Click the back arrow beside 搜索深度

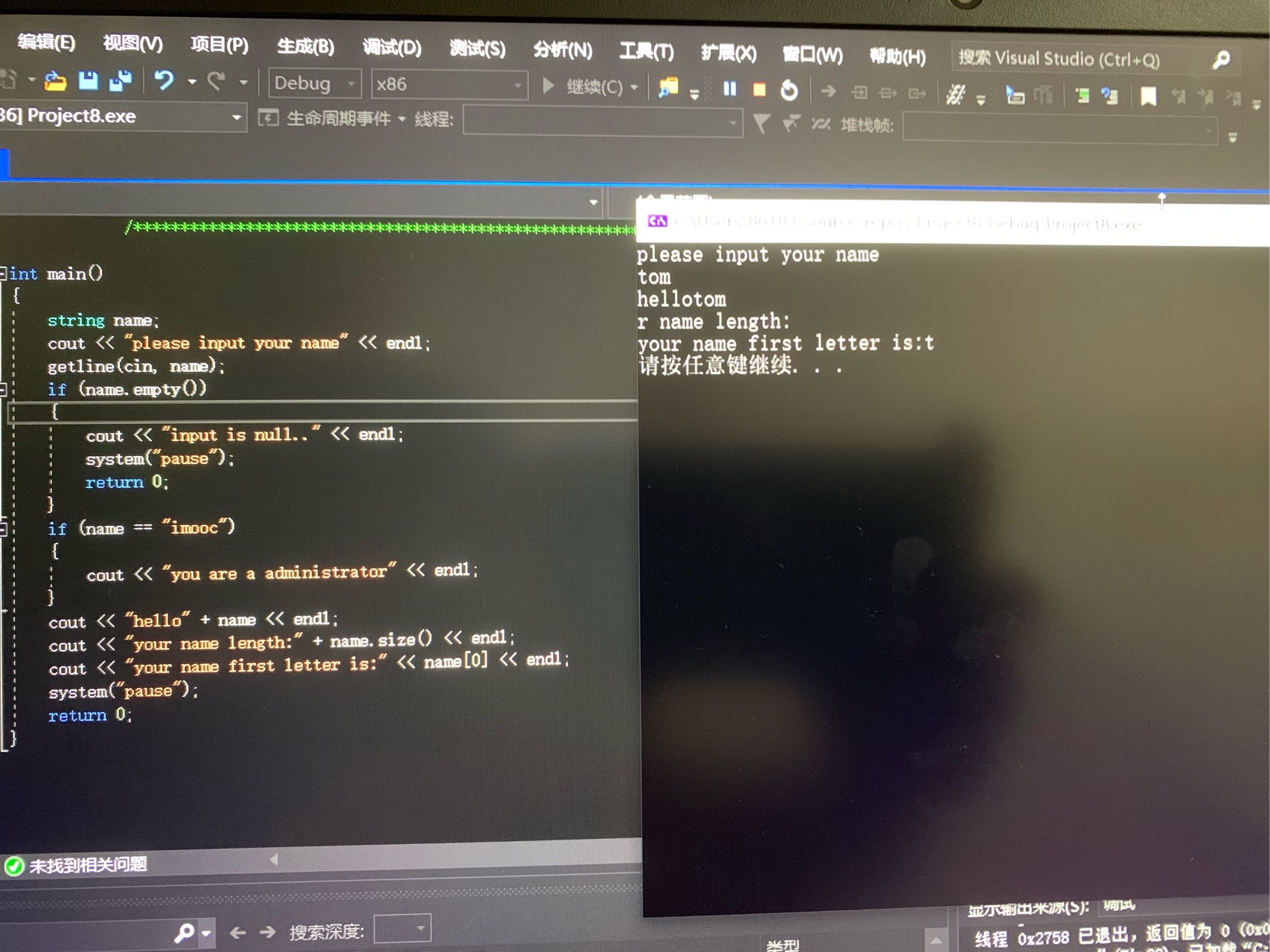237,932
